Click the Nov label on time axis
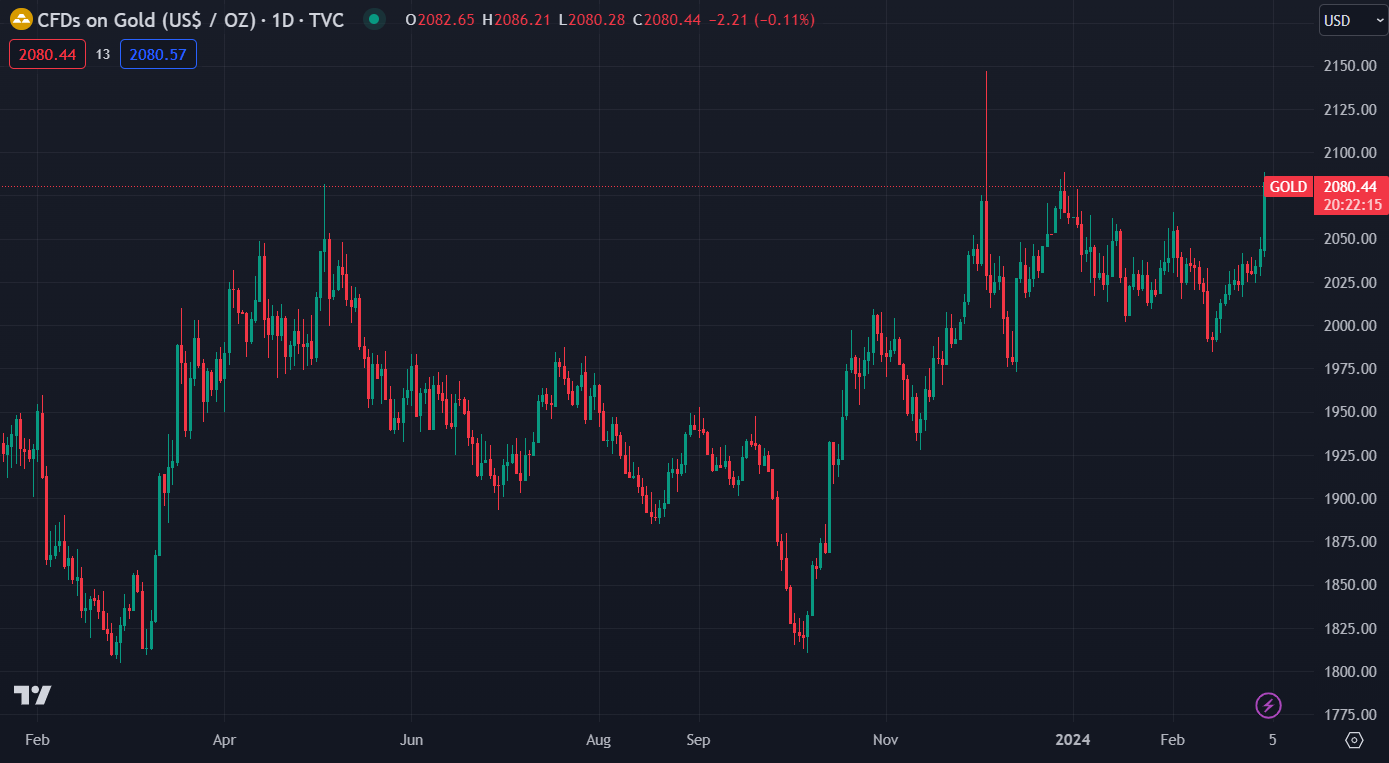This screenshot has height=763, width=1389. tap(885, 740)
